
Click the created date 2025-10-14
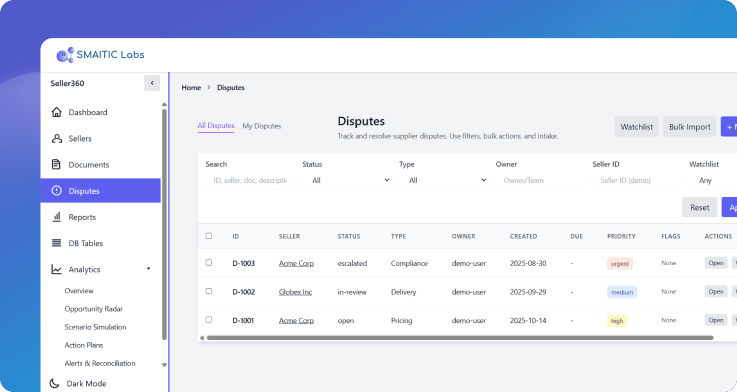528,321
